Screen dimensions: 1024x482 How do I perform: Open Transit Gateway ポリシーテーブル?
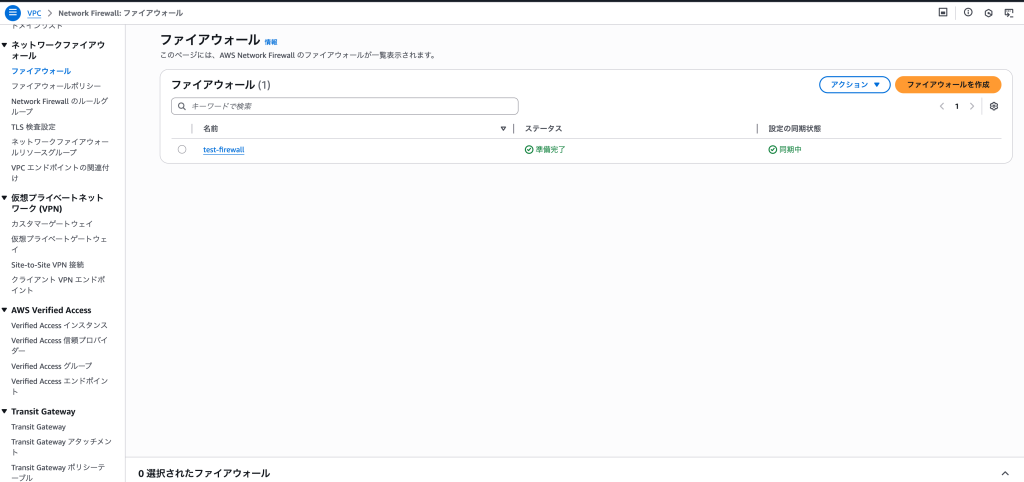click(59, 472)
